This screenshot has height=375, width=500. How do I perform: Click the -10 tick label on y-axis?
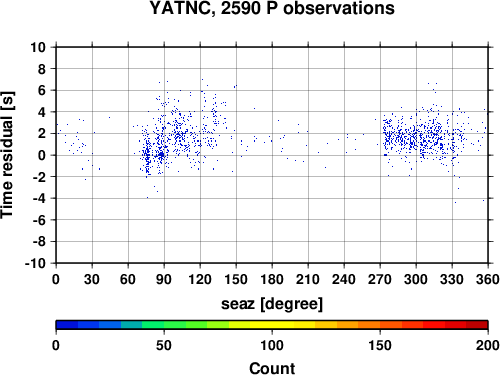click(35, 263)
